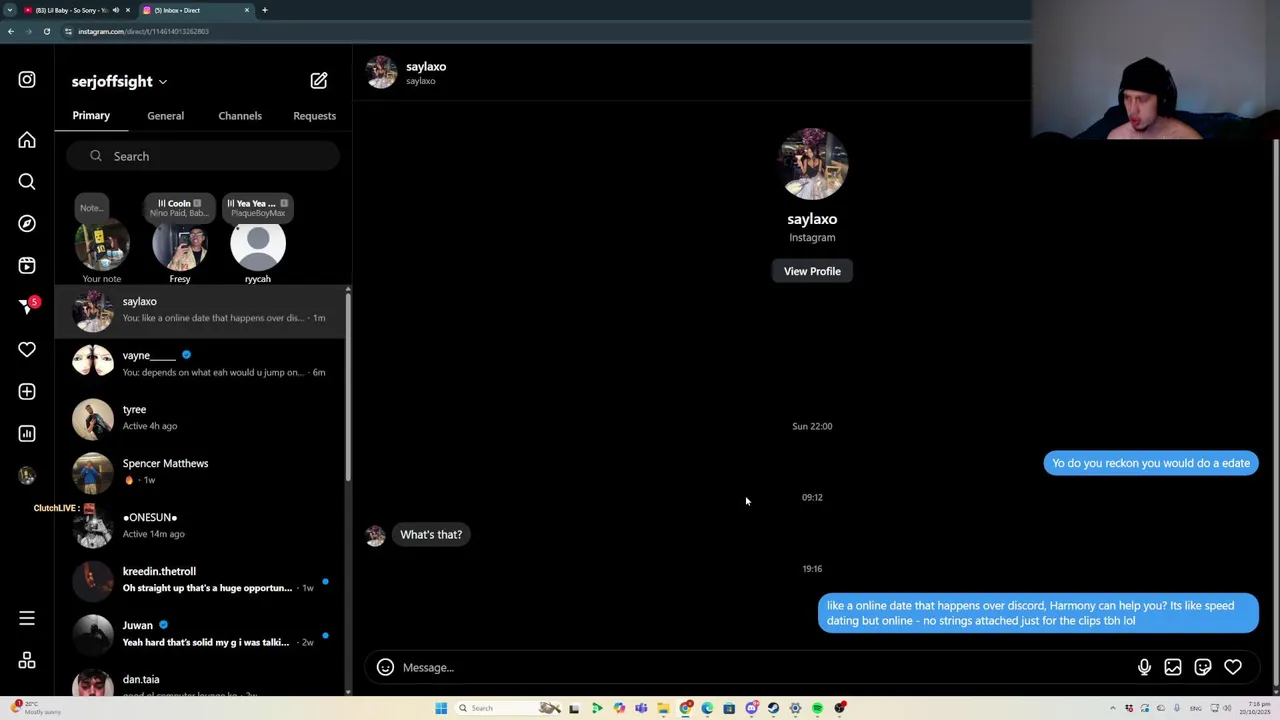Image resolution: width=1280 pixels, height=720 pixels.
Task: Open a new browser tab
Action: (265, 10)
